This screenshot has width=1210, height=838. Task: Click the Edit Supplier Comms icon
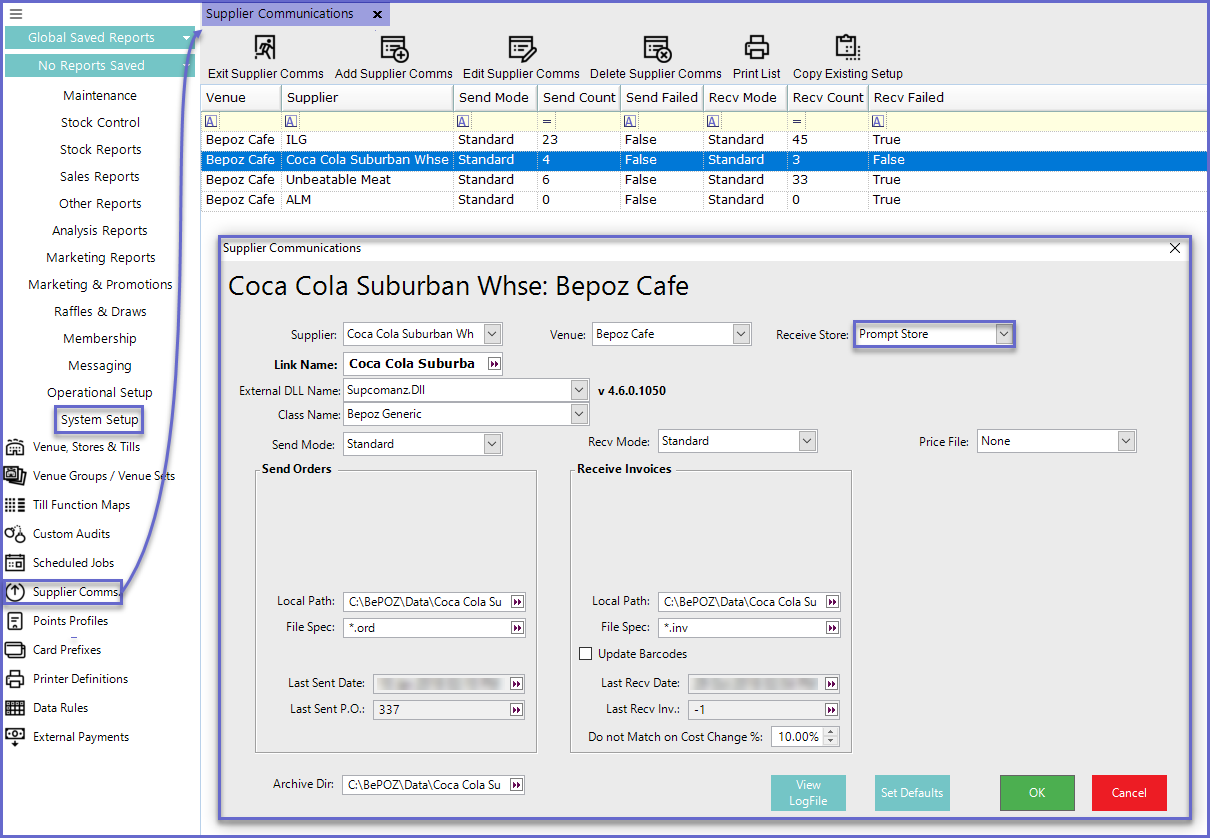[x=521, y=48]
